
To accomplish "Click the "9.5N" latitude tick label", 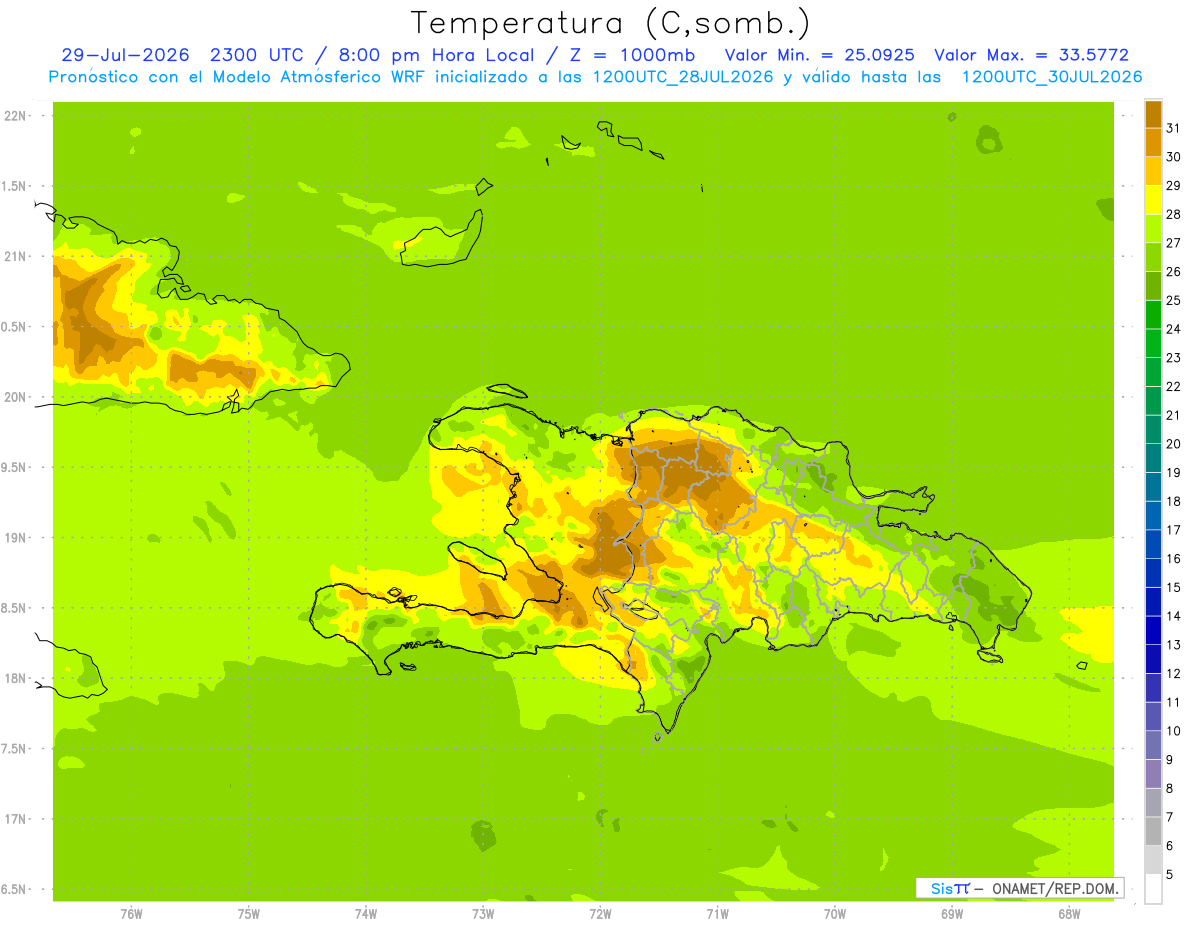I will [15, 467].
